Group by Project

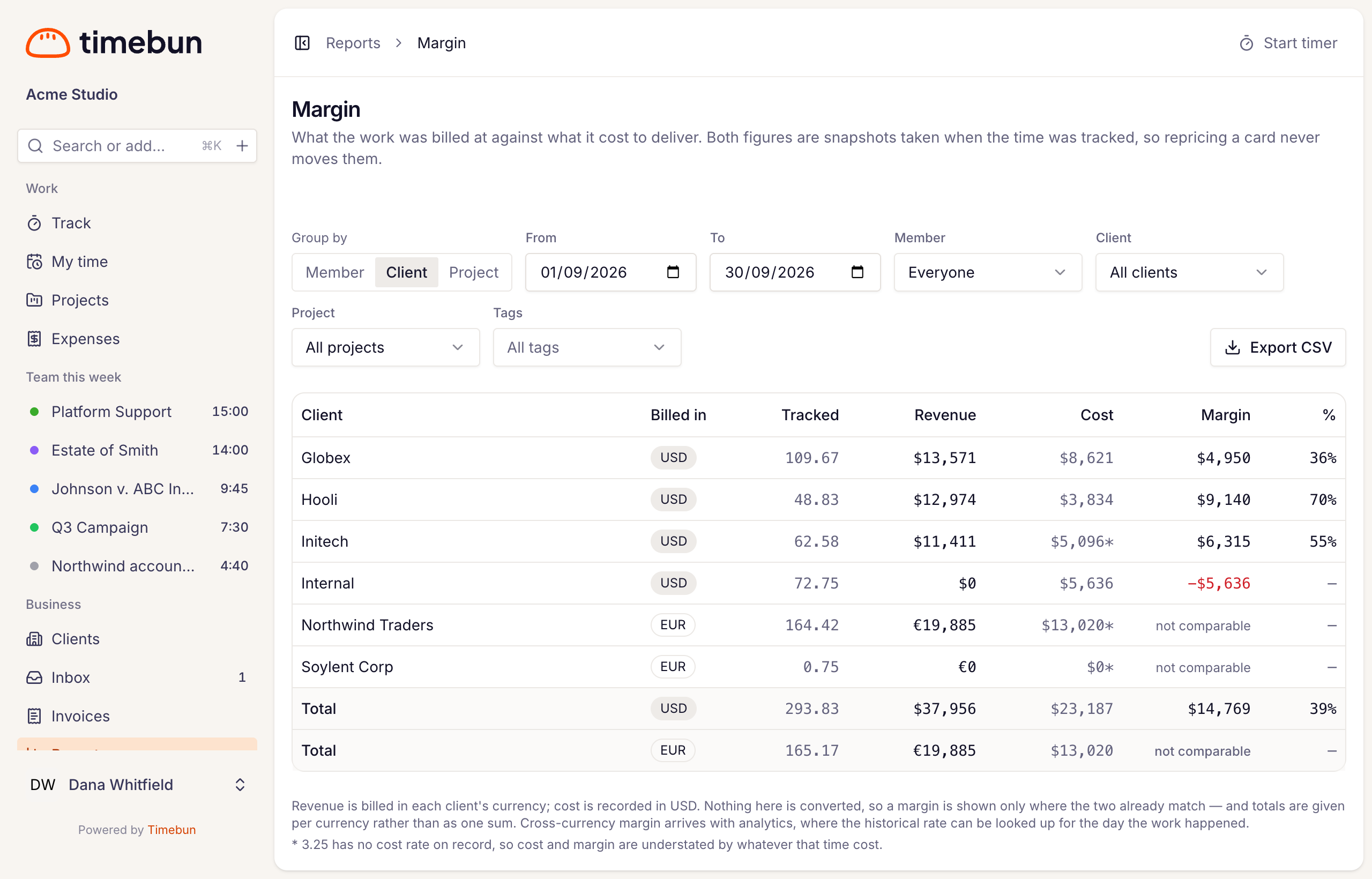point(474,272)
